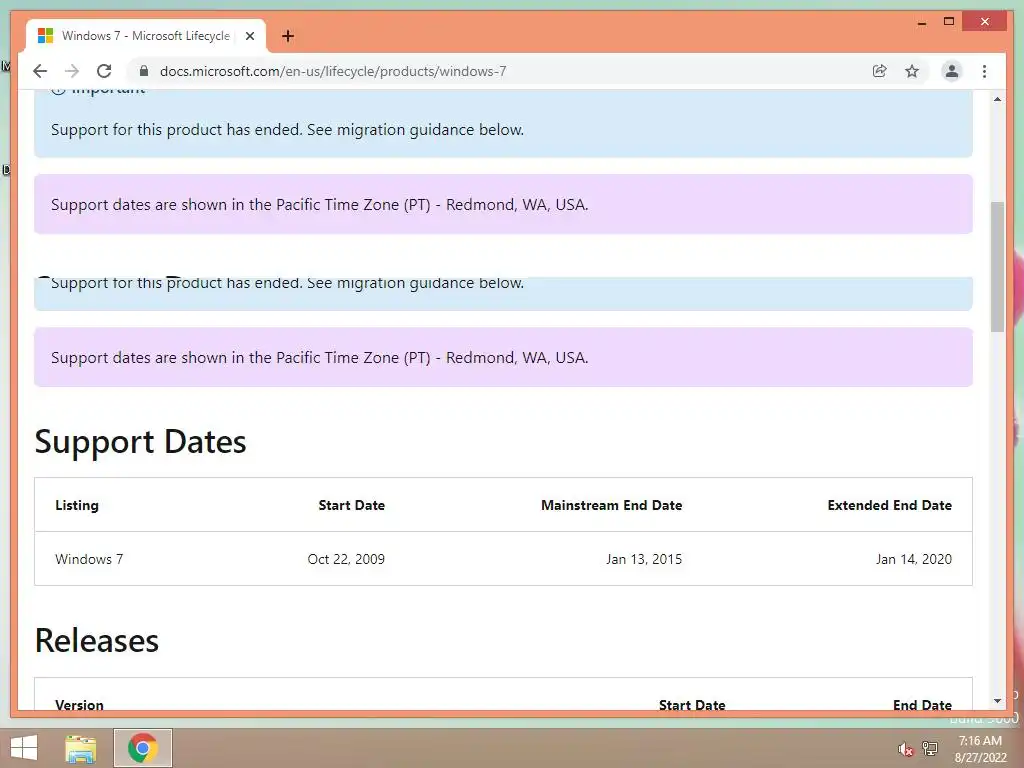Reload the Microsoft Lifecycle page
The width and height of the screenshot is (1024, 768).
coord(104,71)
